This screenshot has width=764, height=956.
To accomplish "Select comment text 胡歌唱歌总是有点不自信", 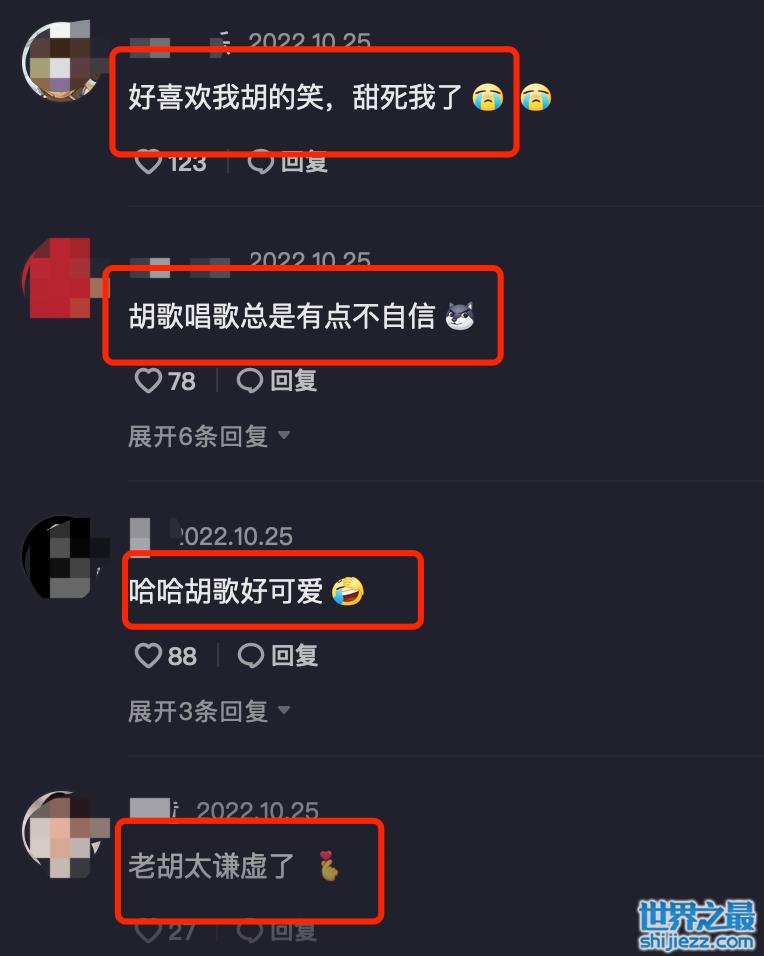I will point(282,316).
